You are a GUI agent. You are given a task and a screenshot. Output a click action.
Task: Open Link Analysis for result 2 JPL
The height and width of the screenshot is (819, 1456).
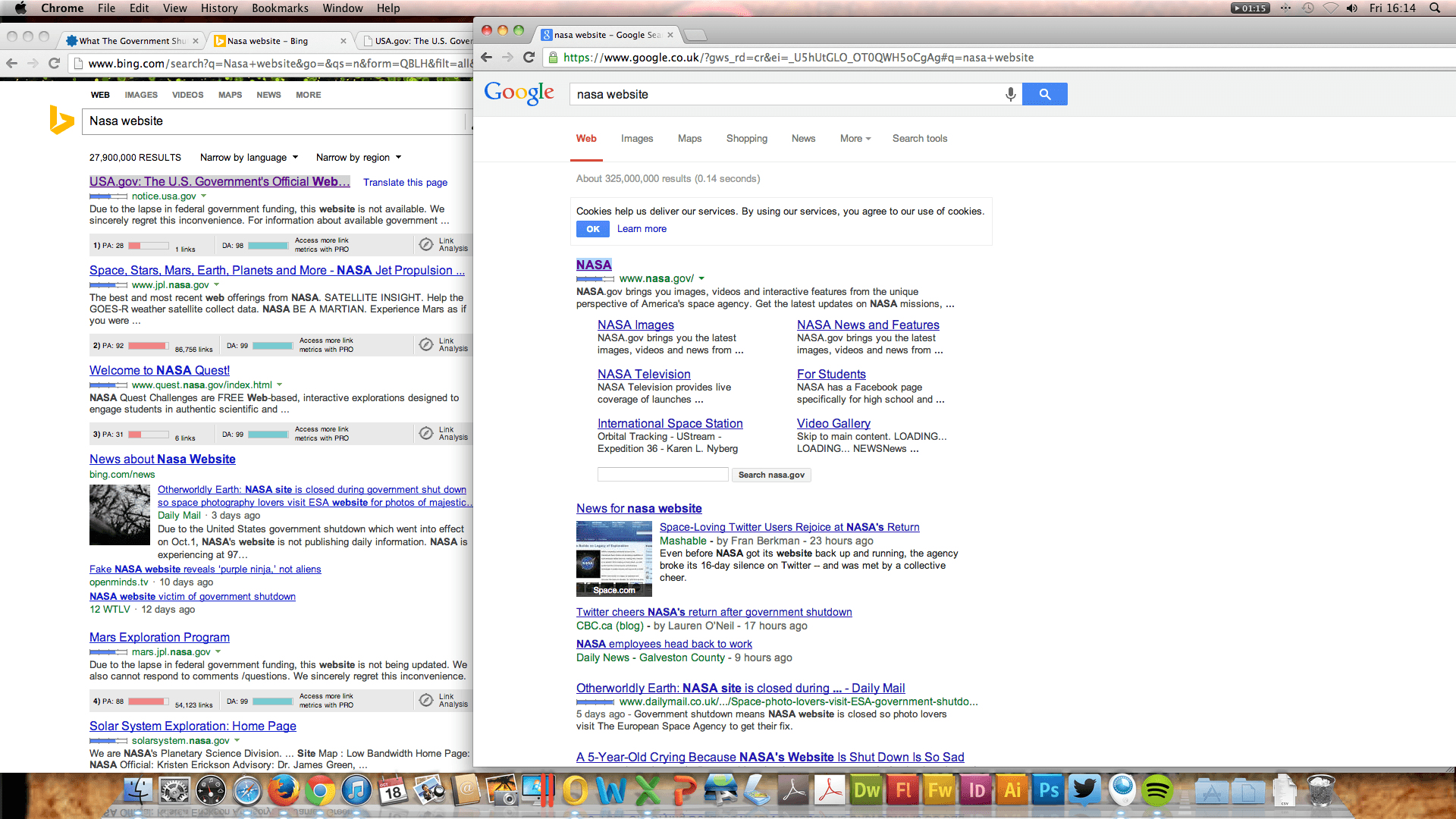(x=444, y=345)
